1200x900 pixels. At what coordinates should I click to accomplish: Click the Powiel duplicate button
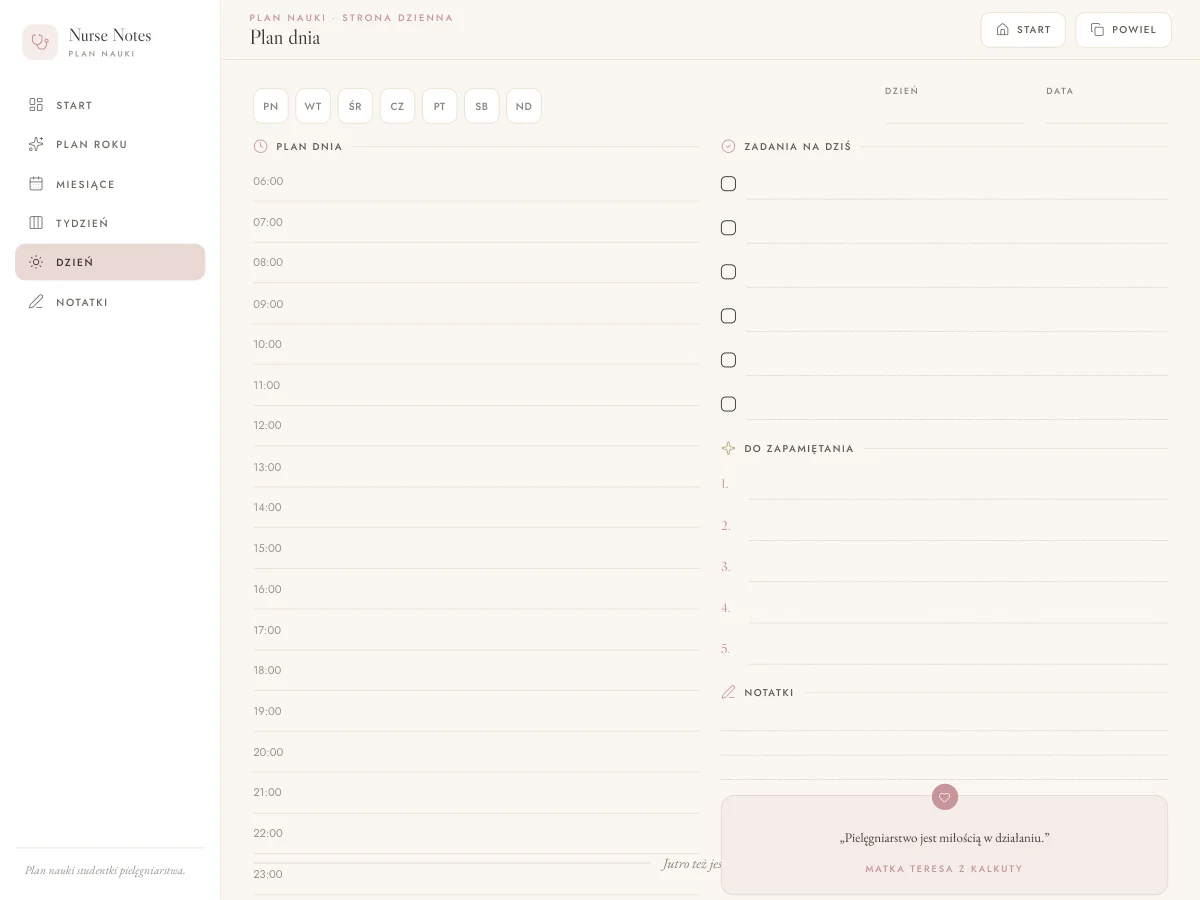(1123, 30)
